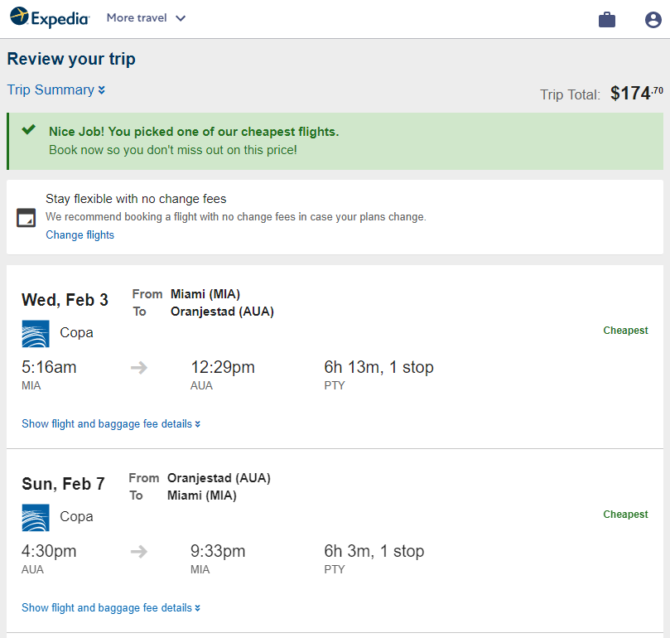This screenshot has width=670, height=638.
Task: Expand the Trip Summary section
Action: [56, 90]
